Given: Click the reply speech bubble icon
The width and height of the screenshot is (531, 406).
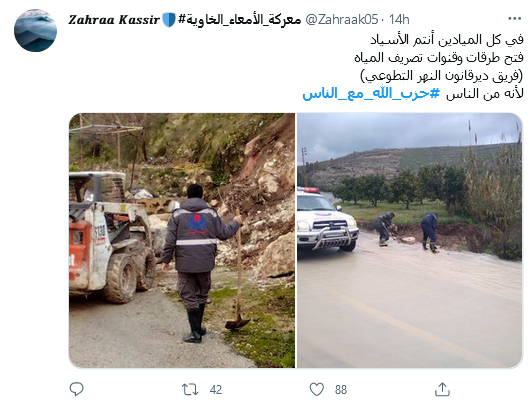Looking at the screenshot, I should (x=77, y=389).
